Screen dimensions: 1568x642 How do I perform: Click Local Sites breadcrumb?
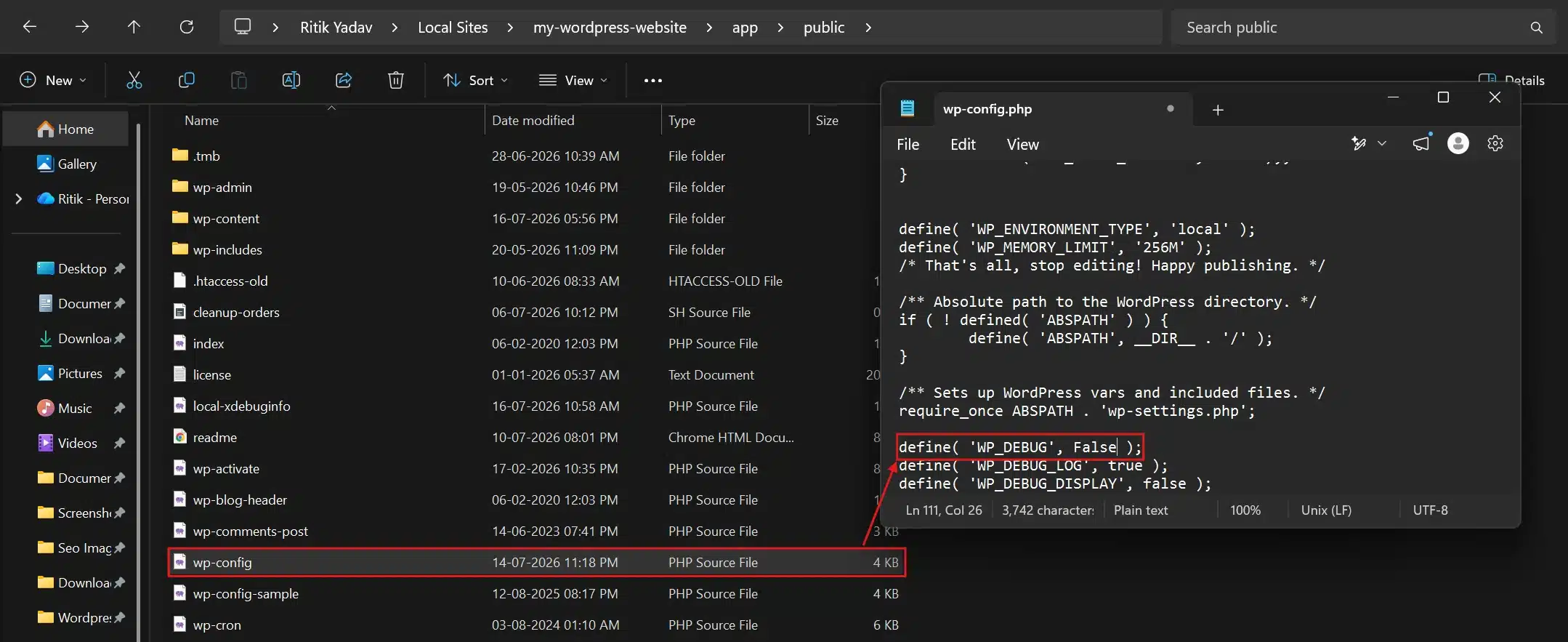[453, 28]
